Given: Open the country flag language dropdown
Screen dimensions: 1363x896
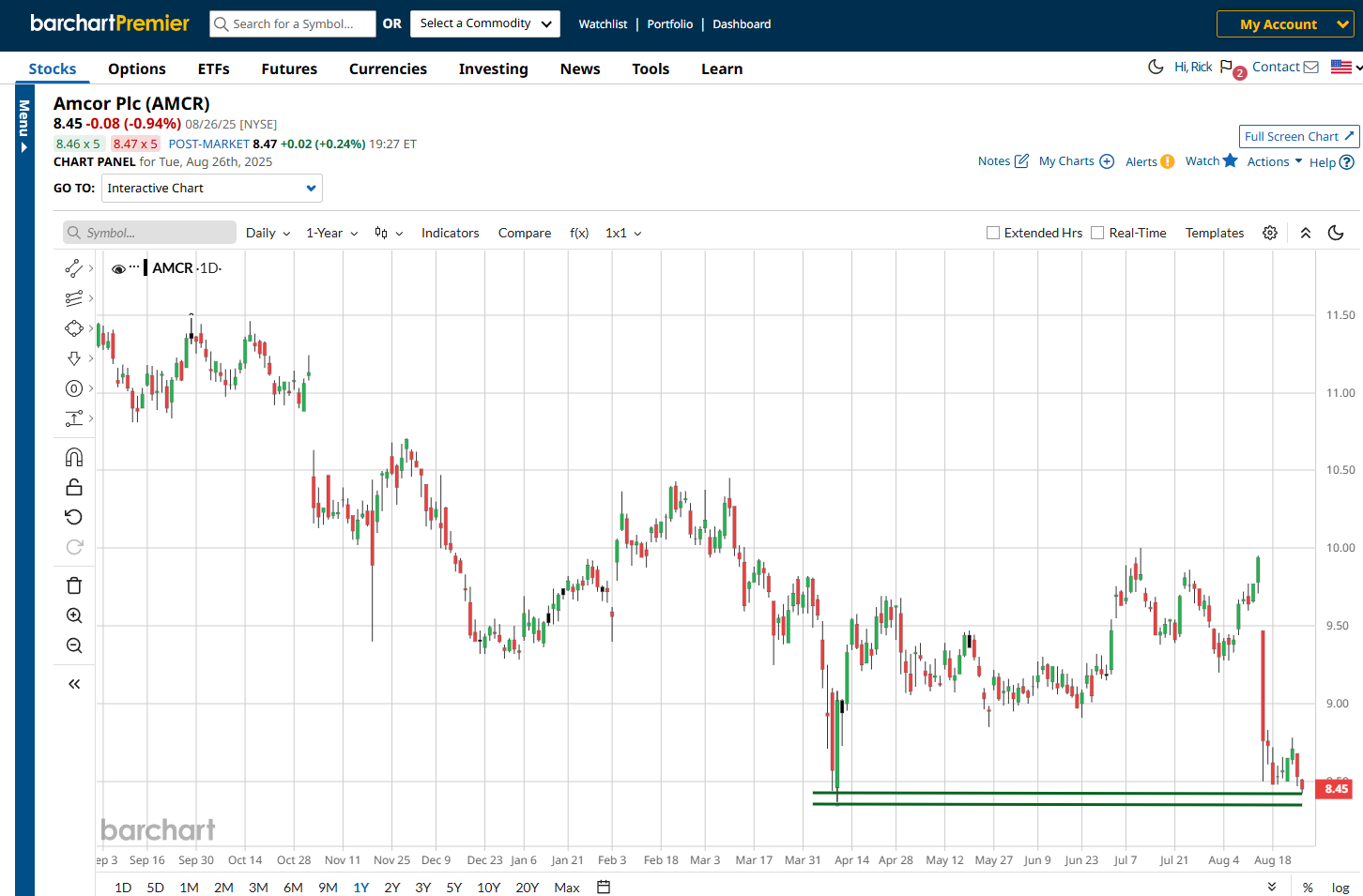Looking at the screenshot, I should (x=1347, y=67).
